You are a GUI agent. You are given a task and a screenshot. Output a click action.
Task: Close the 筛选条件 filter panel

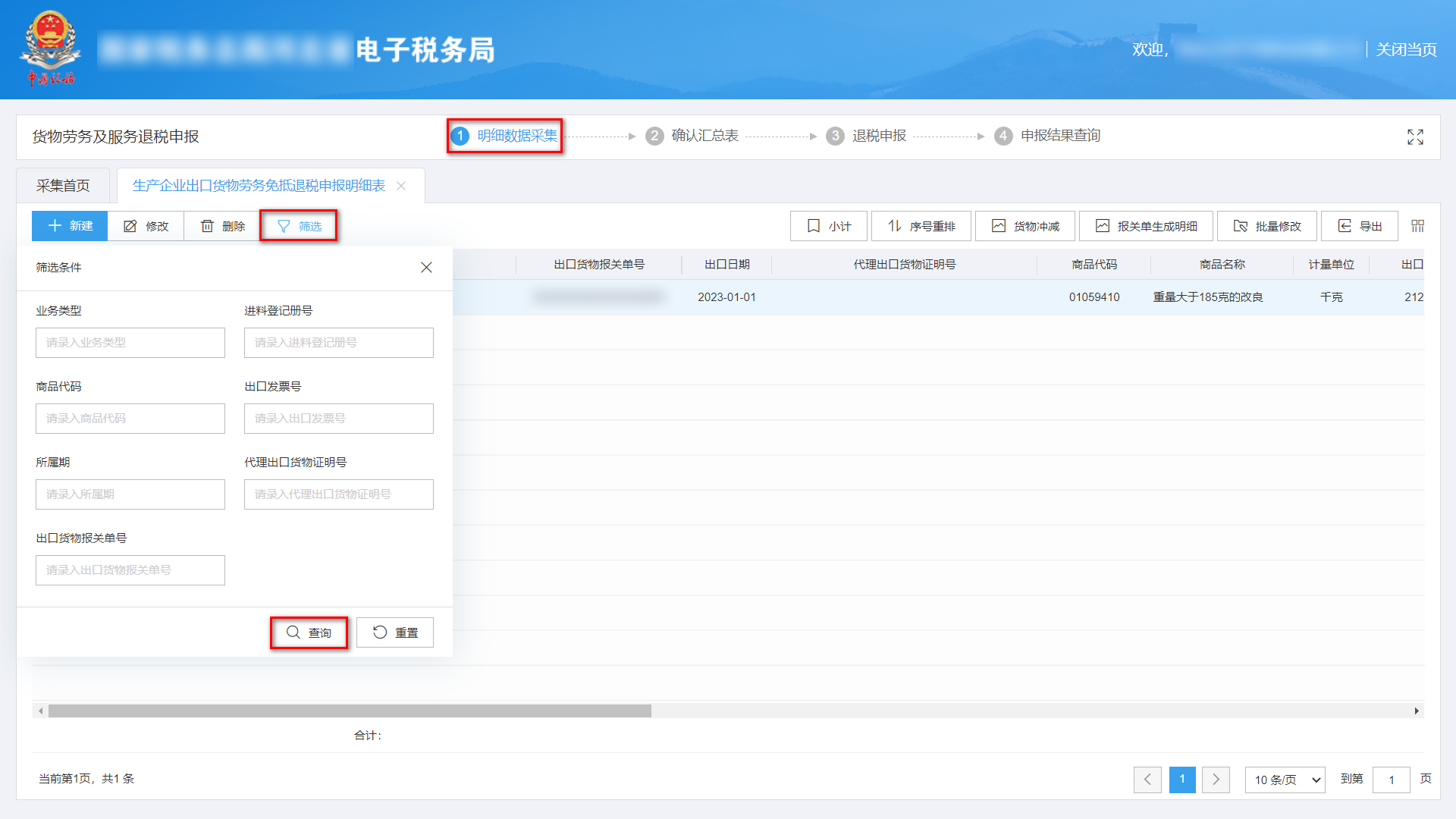coord(426,268)
